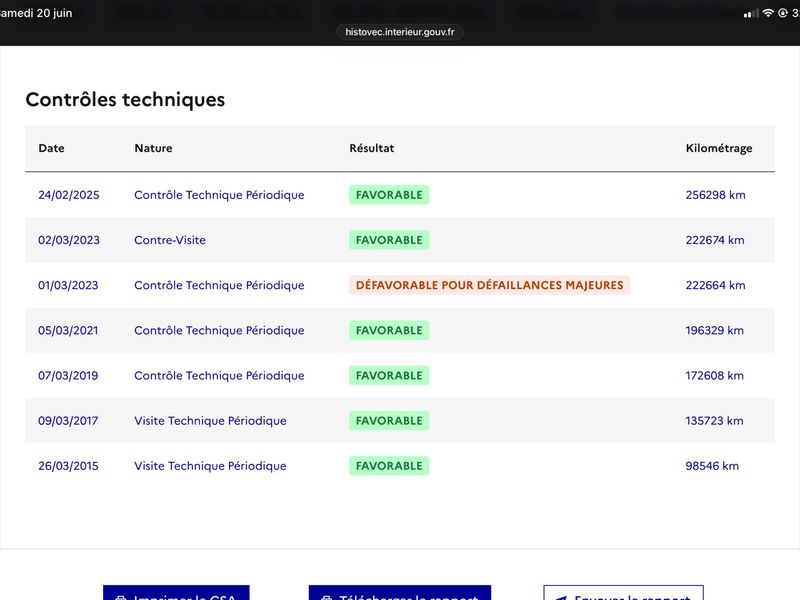This screenshot has height=600, width=800.
Task: Click the Résultat column header
Action: (x=371, y=148)
